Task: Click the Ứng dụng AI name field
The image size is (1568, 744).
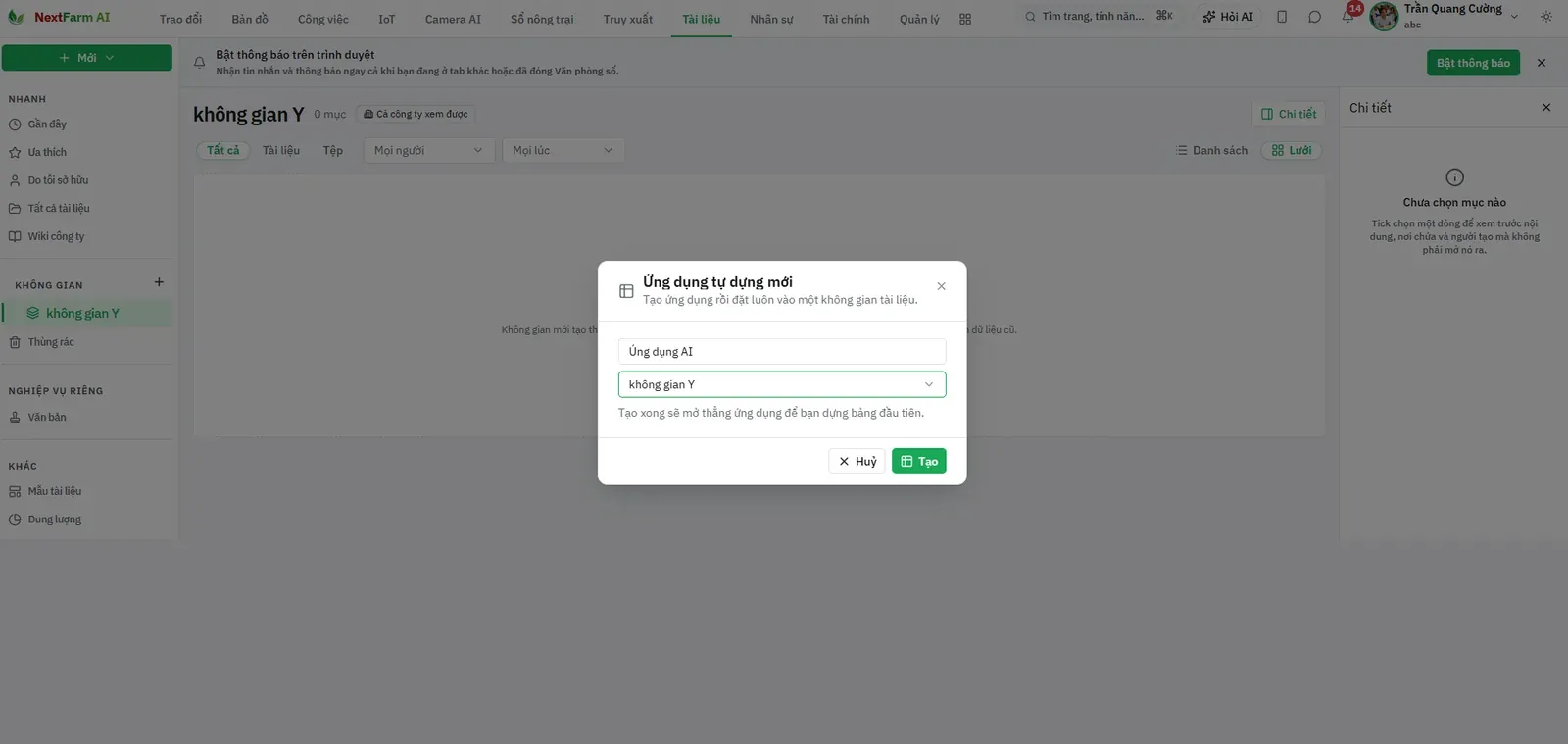Action: [782, 351]
